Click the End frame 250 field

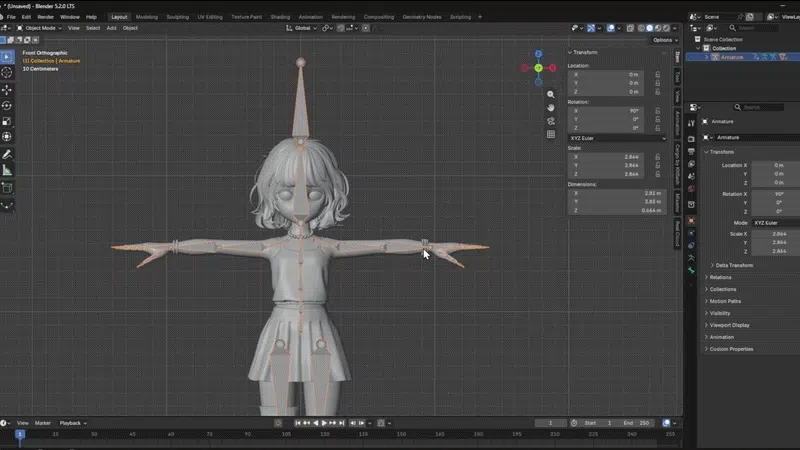[638, 423]
